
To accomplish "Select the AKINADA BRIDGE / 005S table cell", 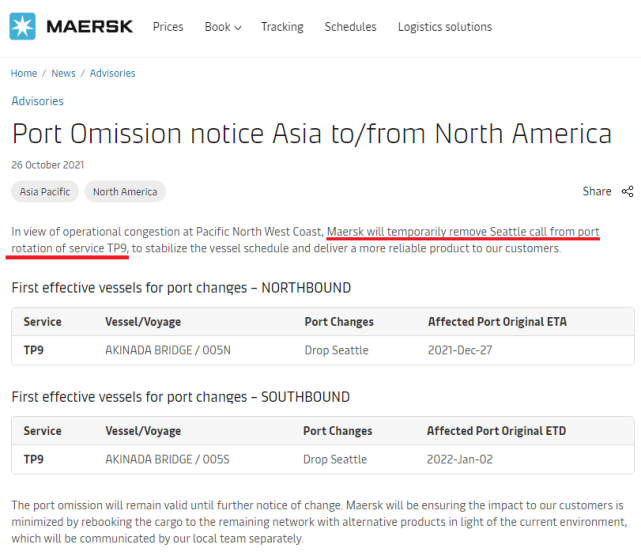I will tap(167, 460).
